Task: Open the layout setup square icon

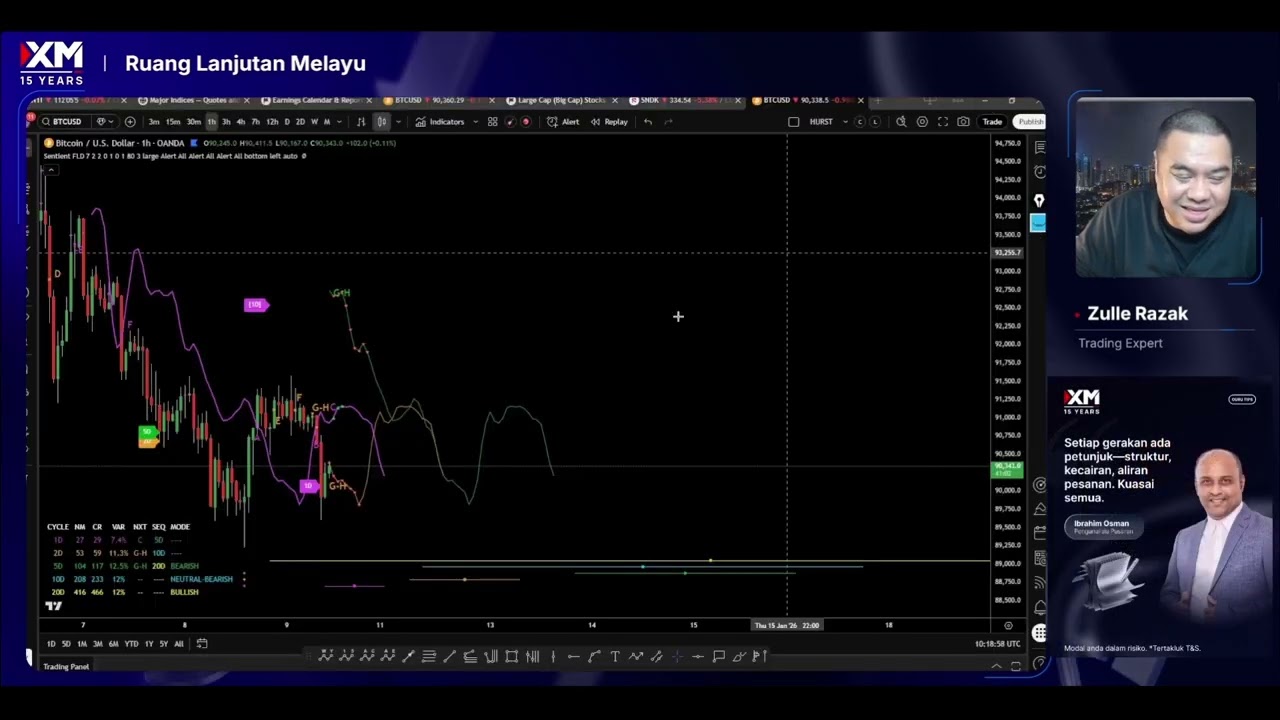Action: tap(794, 122)
